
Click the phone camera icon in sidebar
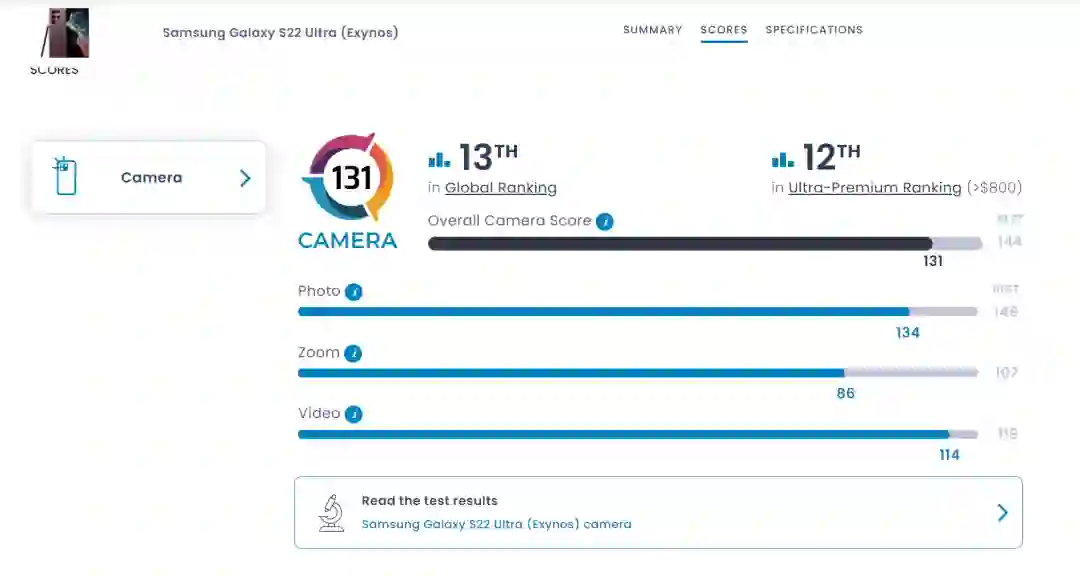(x=66, y=177)
